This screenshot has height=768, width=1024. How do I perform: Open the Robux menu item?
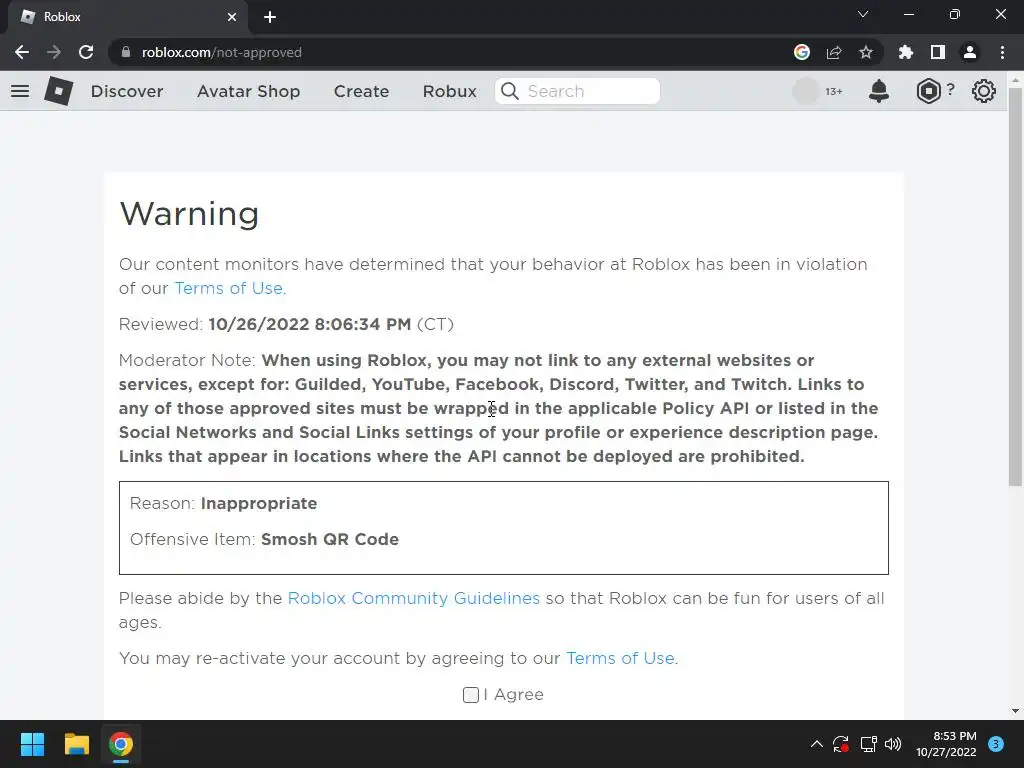[450, 91]
